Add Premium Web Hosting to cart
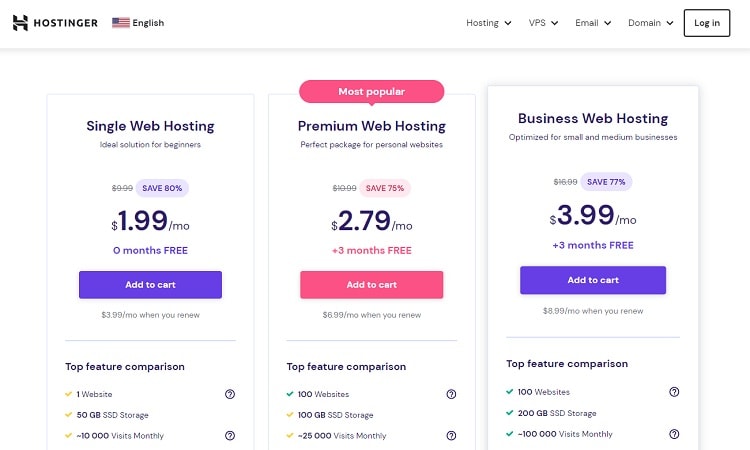 coord(372,285)
